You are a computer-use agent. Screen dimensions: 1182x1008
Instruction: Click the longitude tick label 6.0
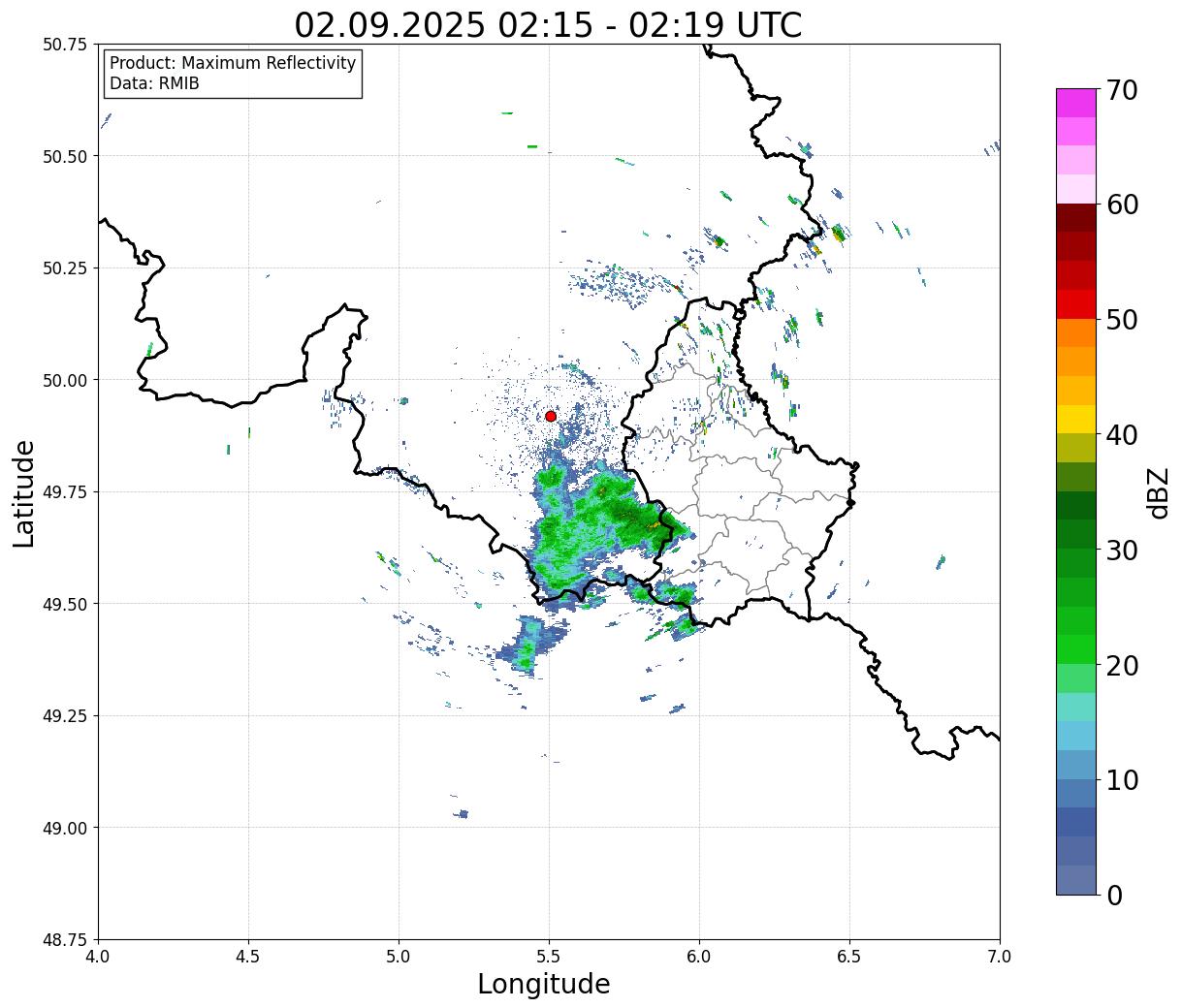(x=699, y=957)
